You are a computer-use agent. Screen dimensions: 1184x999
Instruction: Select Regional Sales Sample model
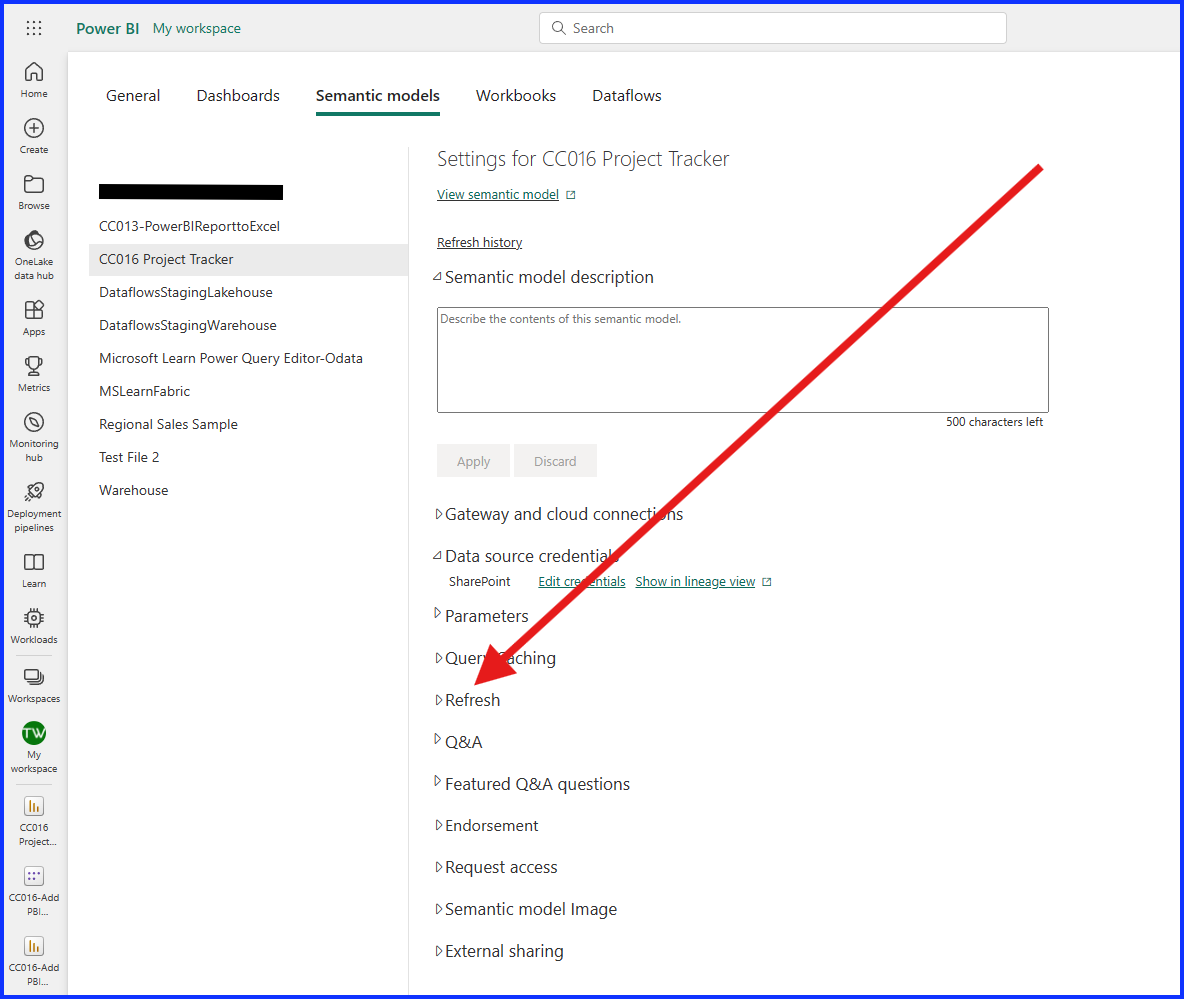[x=168, y=424]
